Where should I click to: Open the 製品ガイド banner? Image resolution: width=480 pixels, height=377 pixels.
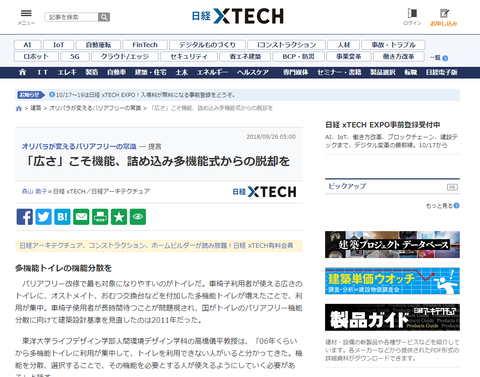click(392, 317)
